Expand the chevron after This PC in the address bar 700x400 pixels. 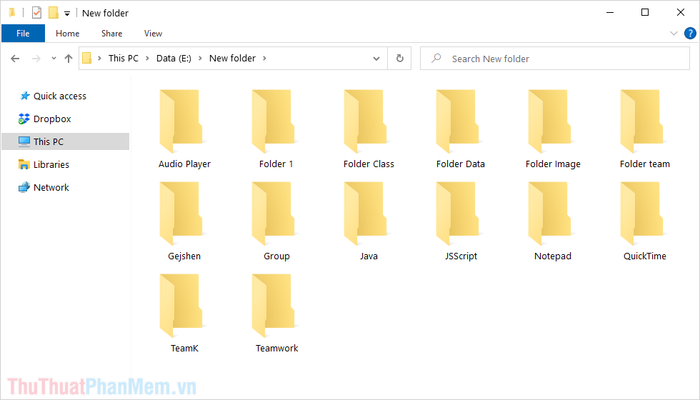[x=147, y=58]
